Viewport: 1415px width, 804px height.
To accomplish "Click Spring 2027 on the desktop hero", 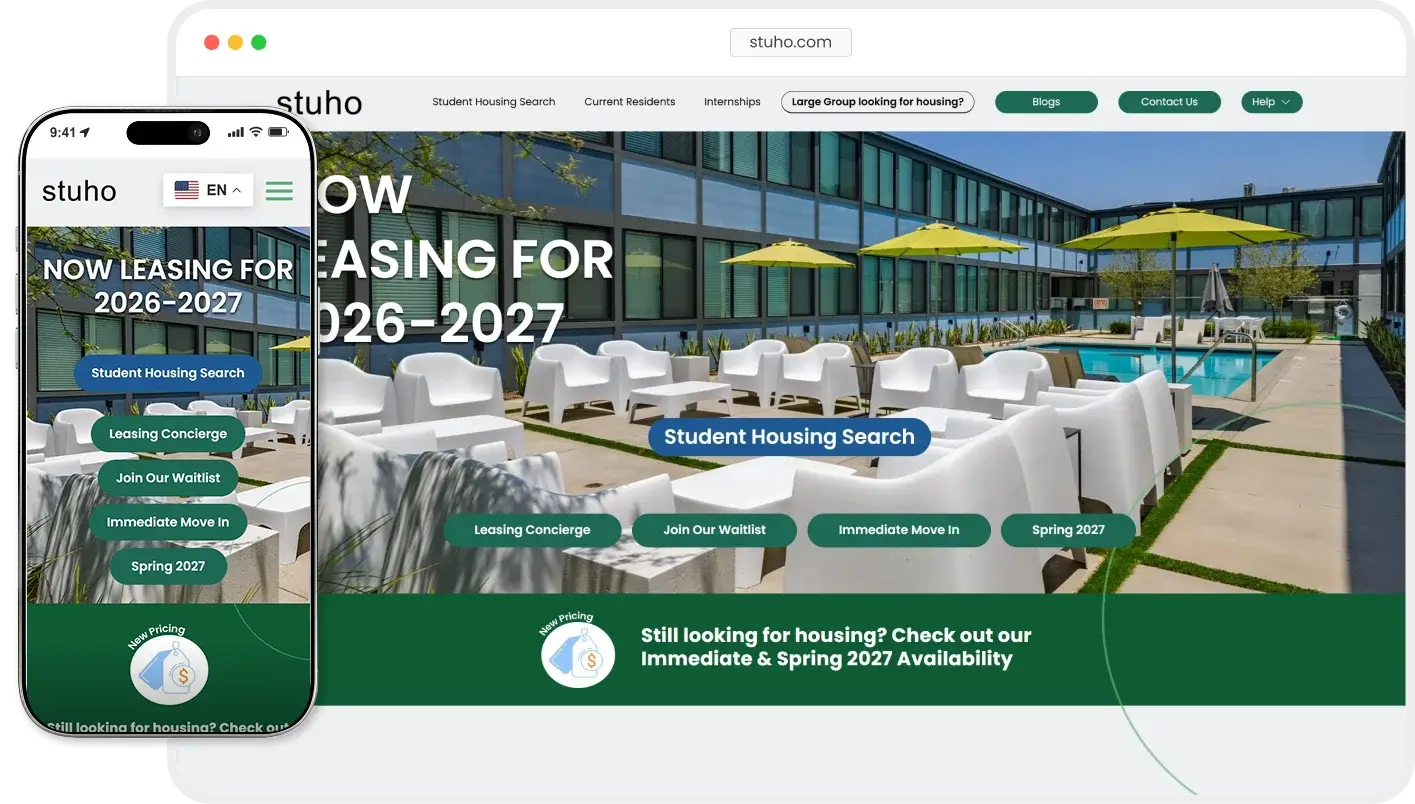I will pyautogui.click(x=1068, y=530).
